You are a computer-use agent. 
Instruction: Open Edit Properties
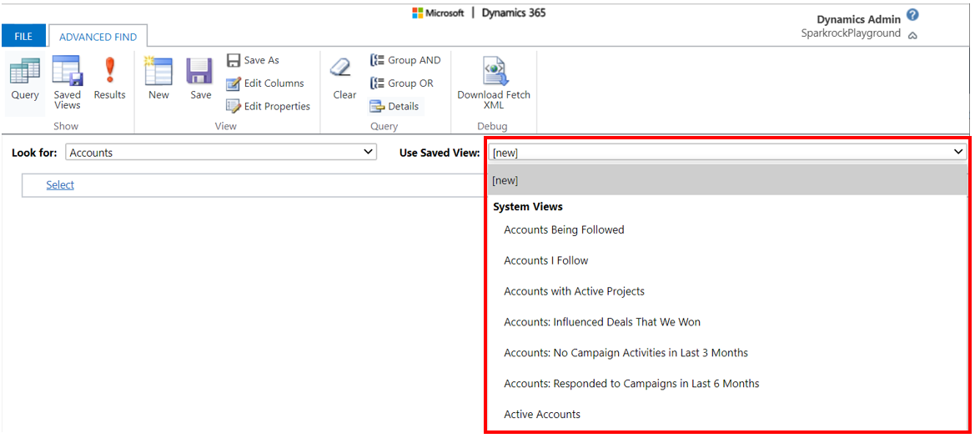(268, 106)
